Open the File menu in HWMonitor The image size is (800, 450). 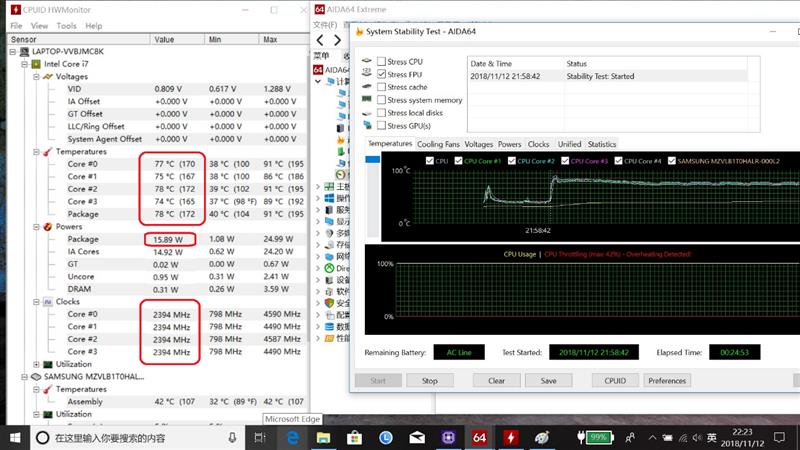pyautogui.click(x=16, y=26)
